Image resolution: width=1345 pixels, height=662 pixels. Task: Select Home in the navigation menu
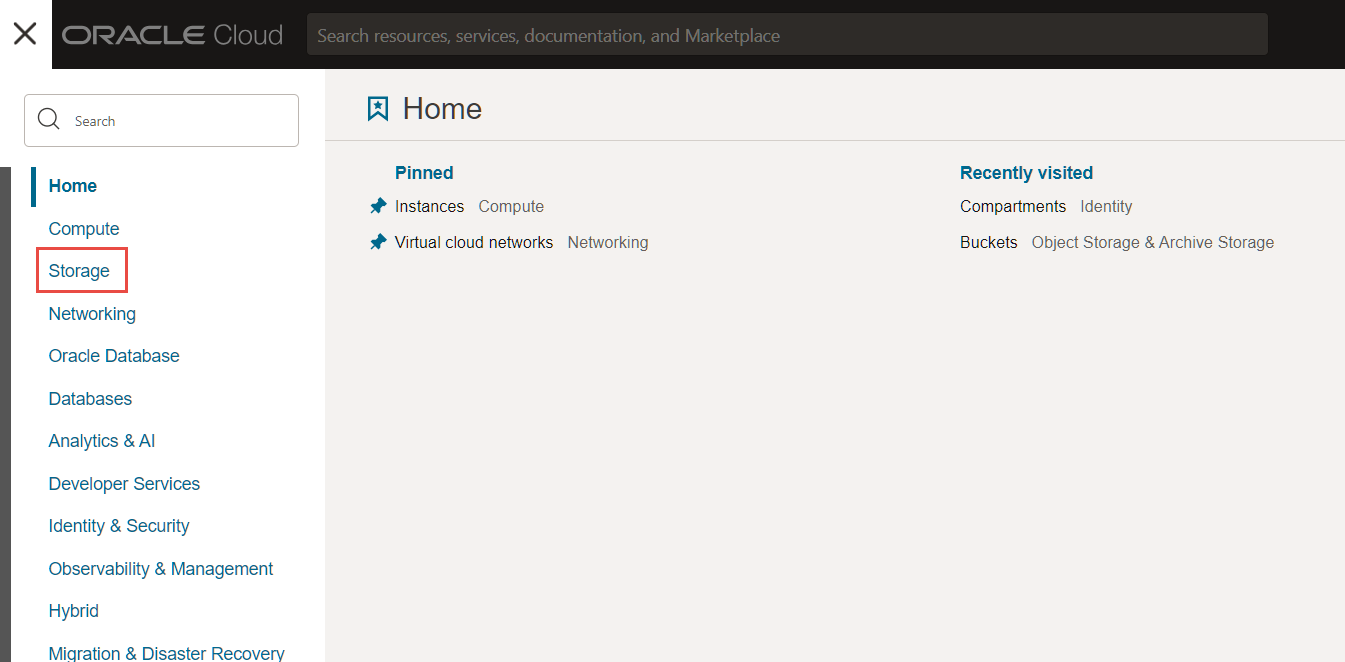(72, 186)
